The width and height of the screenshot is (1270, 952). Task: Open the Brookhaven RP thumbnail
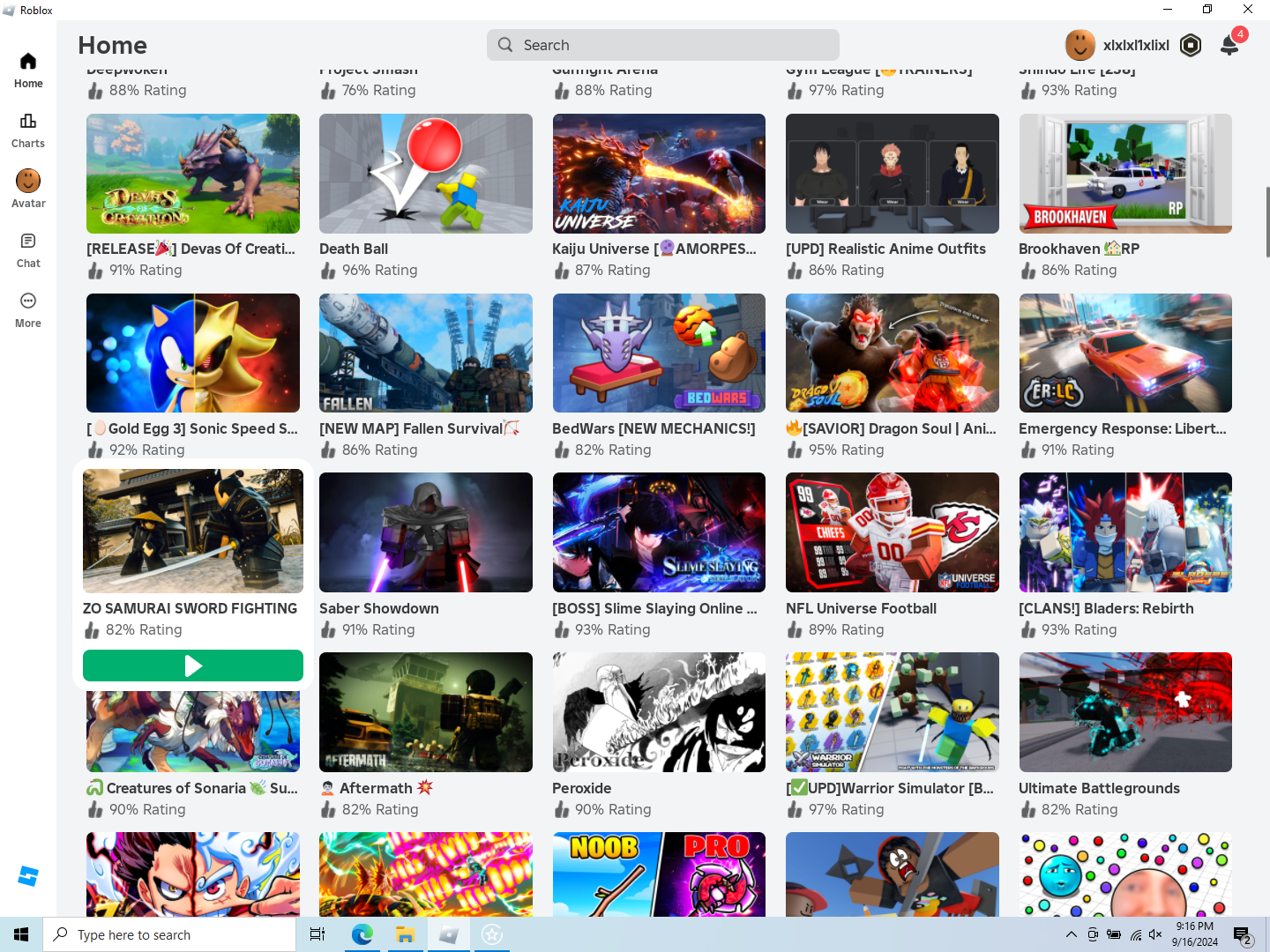[x=1125, y=174]
